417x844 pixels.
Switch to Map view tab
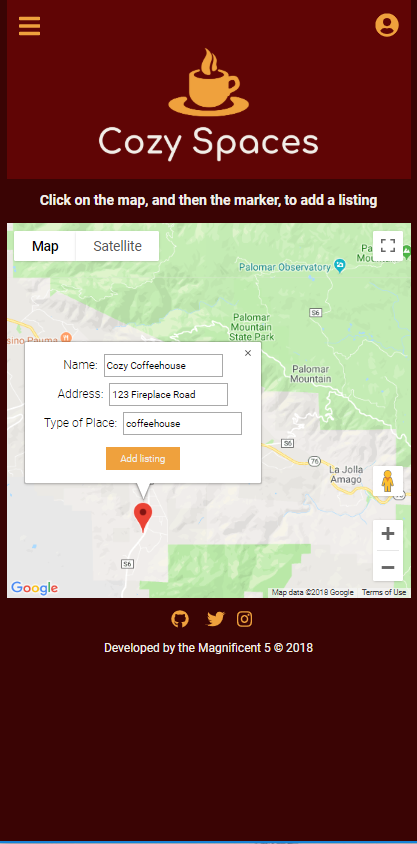point(45,246)
